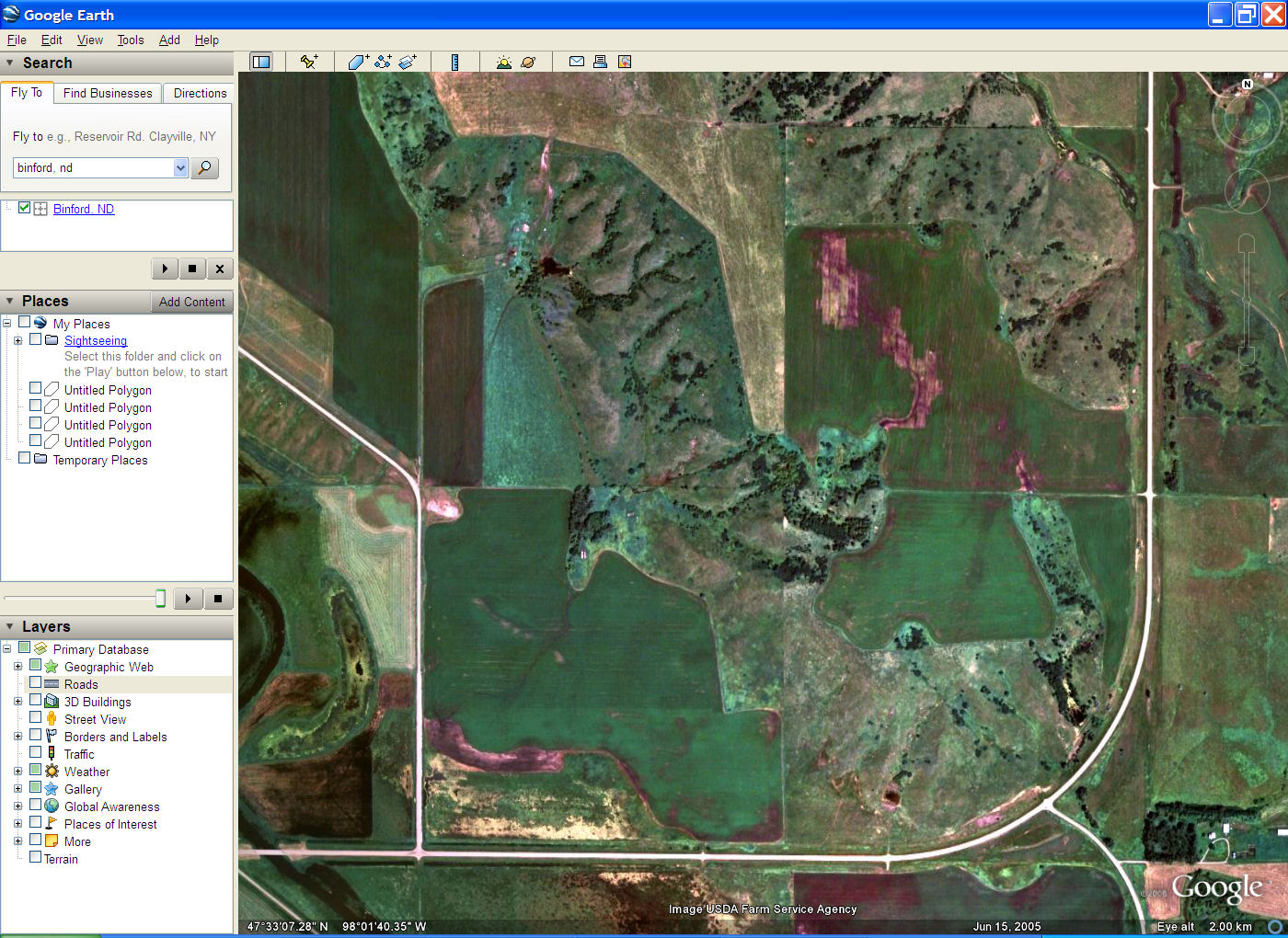Print the current view
Screen dimensions: 1288x938
[600, 62]
